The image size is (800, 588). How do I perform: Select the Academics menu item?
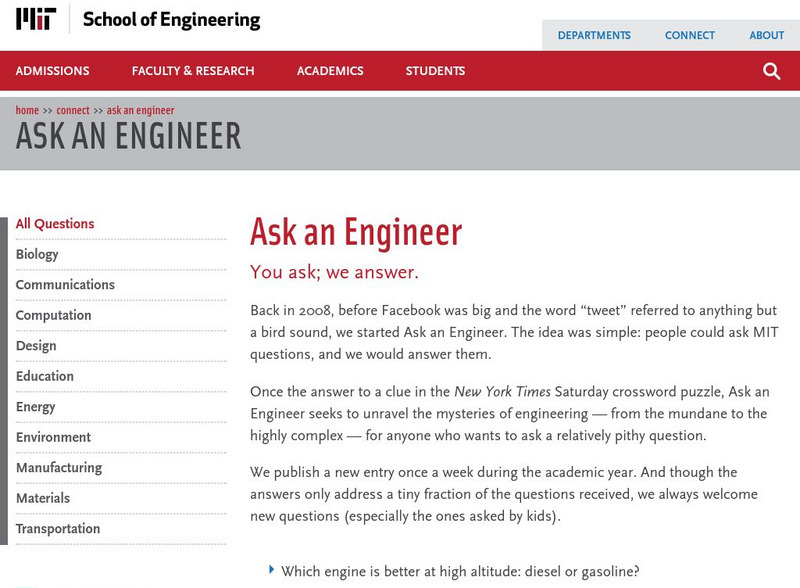tap(330, 71)
